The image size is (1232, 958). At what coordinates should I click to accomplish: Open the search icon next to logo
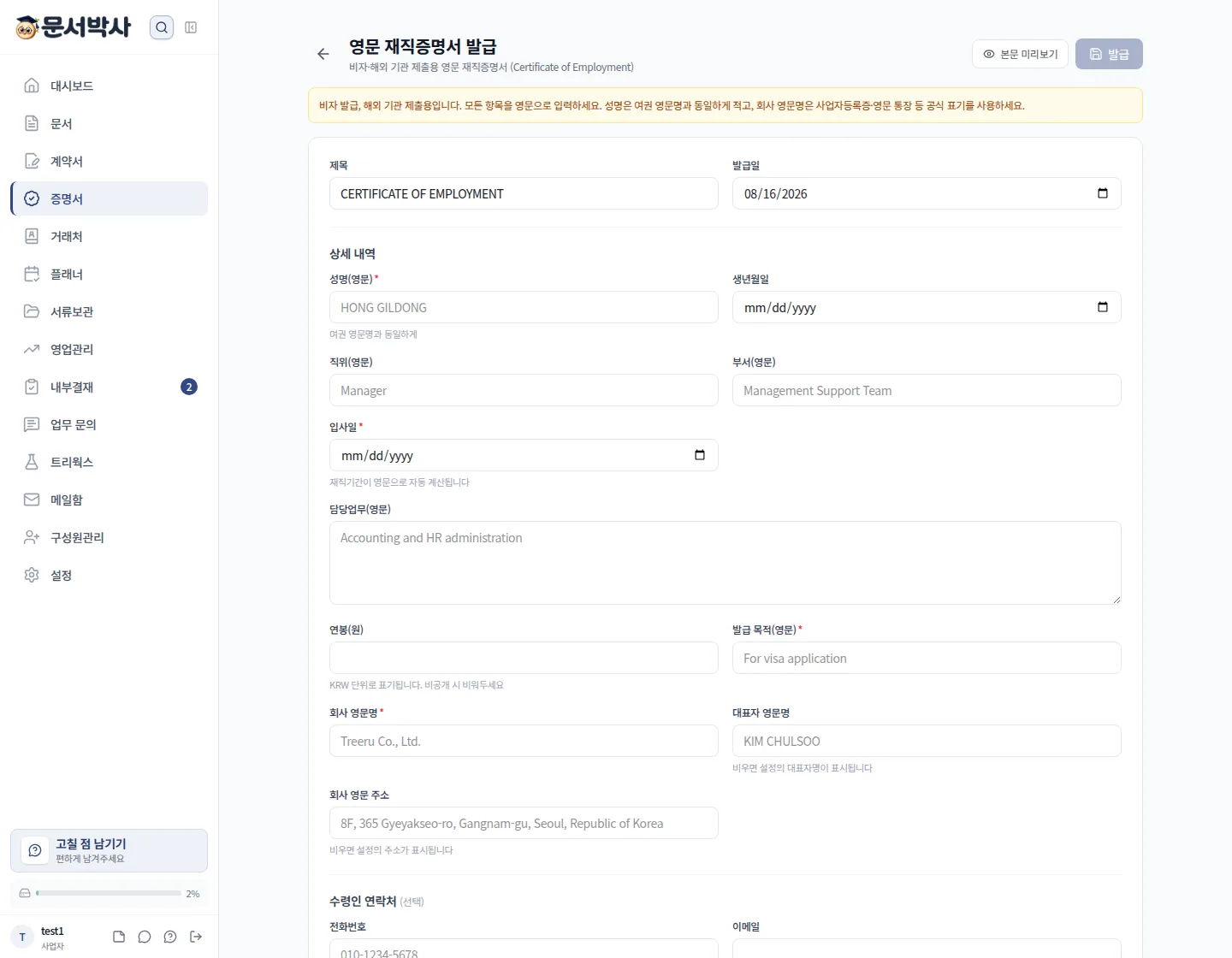(x=162, y=27)
